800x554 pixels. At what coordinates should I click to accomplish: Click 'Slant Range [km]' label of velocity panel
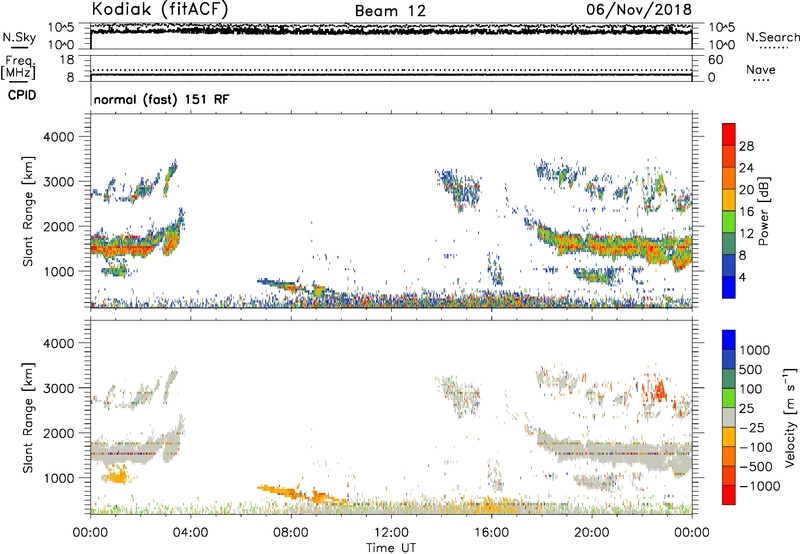point(28,417)
